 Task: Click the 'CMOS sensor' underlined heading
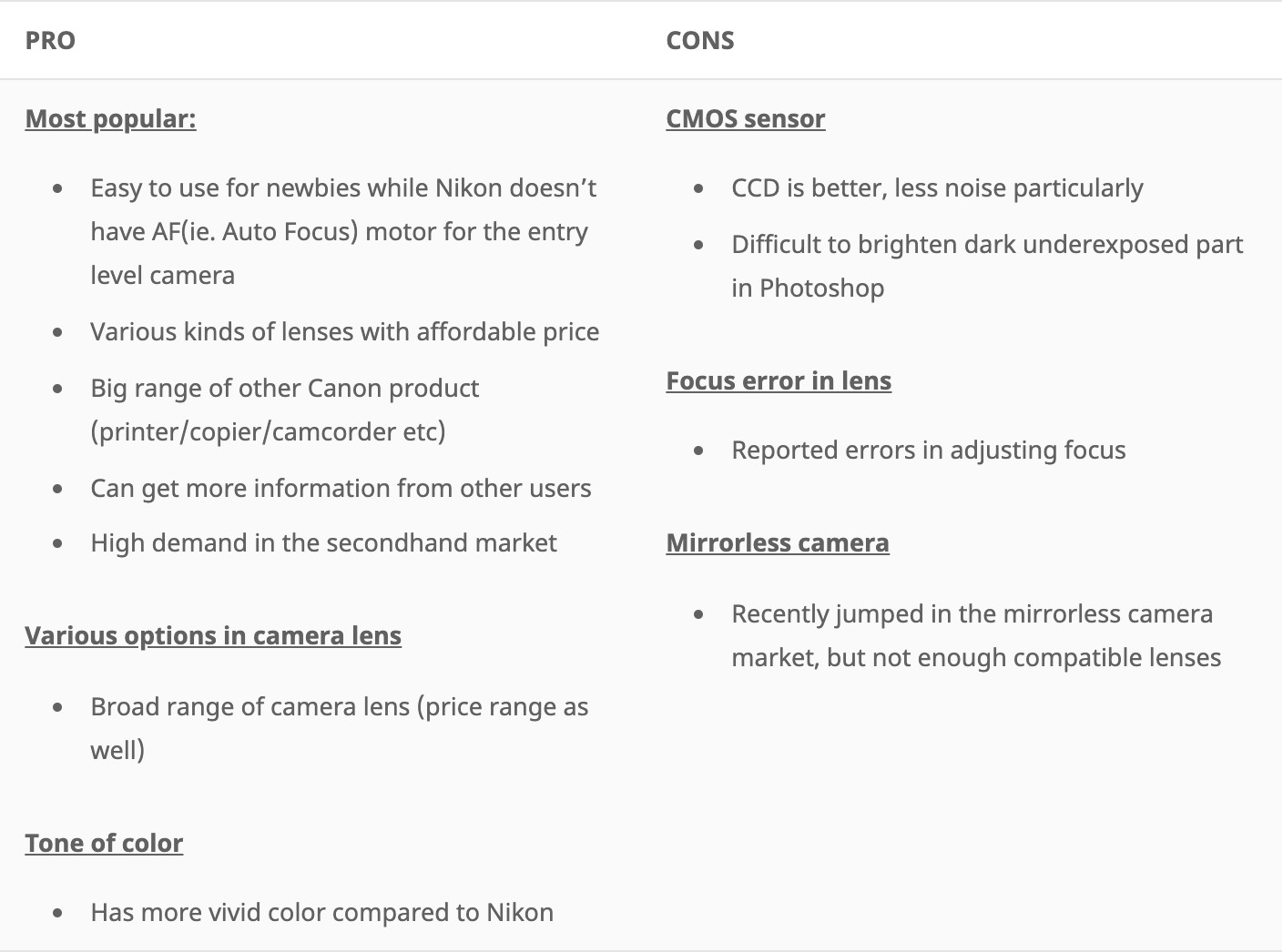745,119
